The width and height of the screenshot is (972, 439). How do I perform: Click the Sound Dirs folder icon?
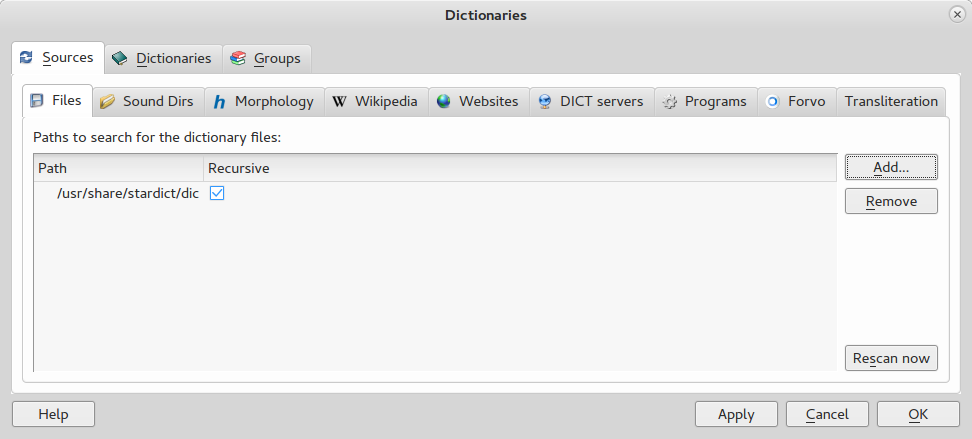tap(107, 101)
